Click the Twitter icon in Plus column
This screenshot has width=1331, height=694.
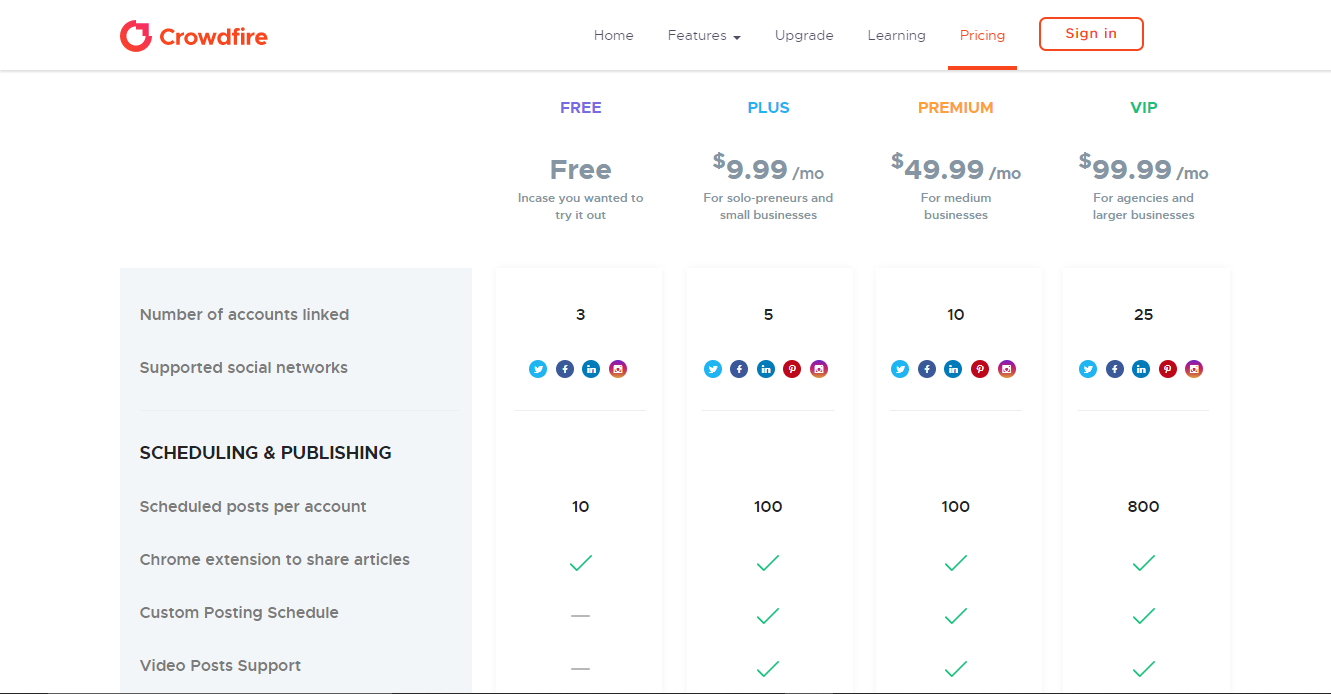[x=713, y=369]
